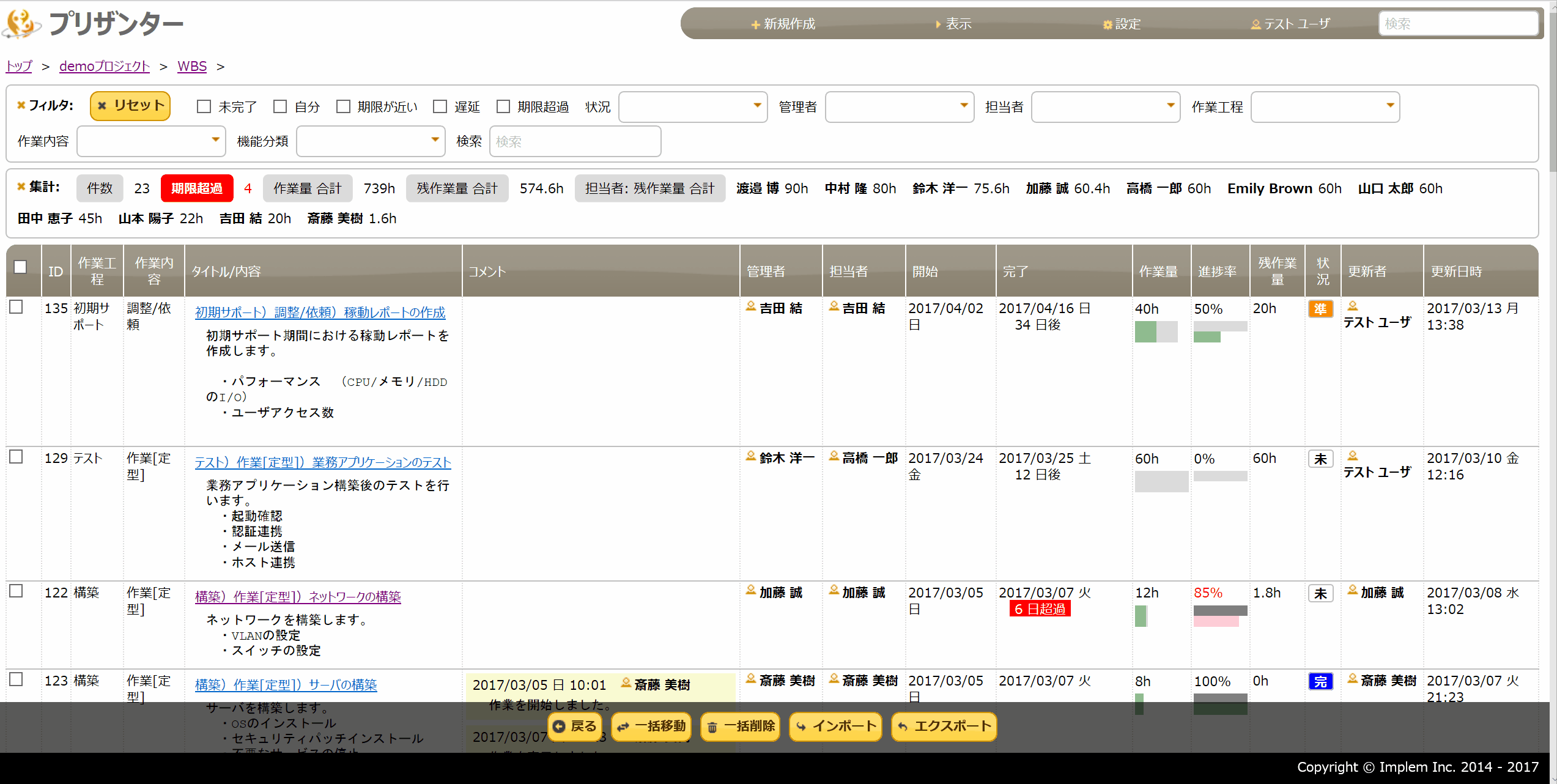
Task: Click the 残作業量 合計 aggregate label
Action: coord(457,188)
